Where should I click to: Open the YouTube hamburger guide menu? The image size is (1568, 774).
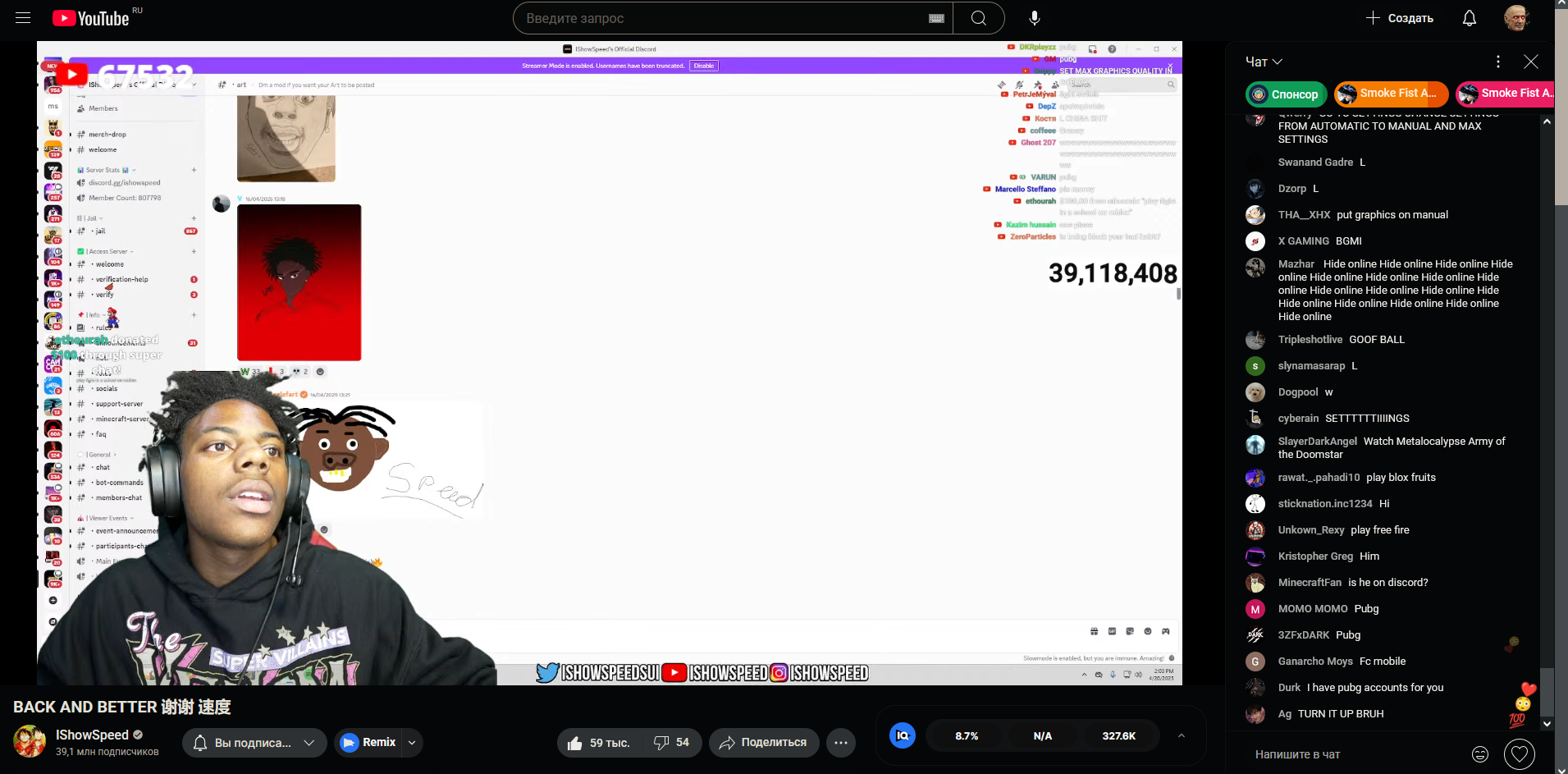tap(23, 18)
